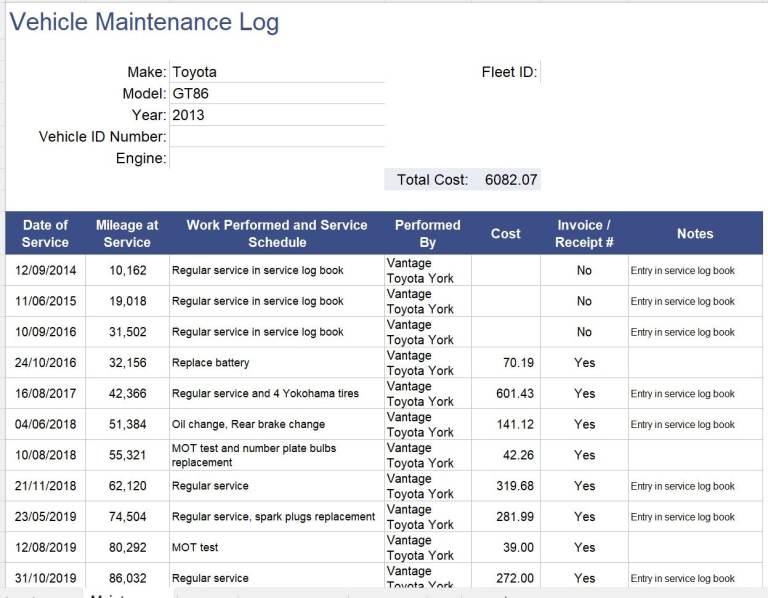The height and width of the screenshot is (598, 768).
Task: Click the Date of Service column header
Action: pyautogui.click(x=45, y=233)
